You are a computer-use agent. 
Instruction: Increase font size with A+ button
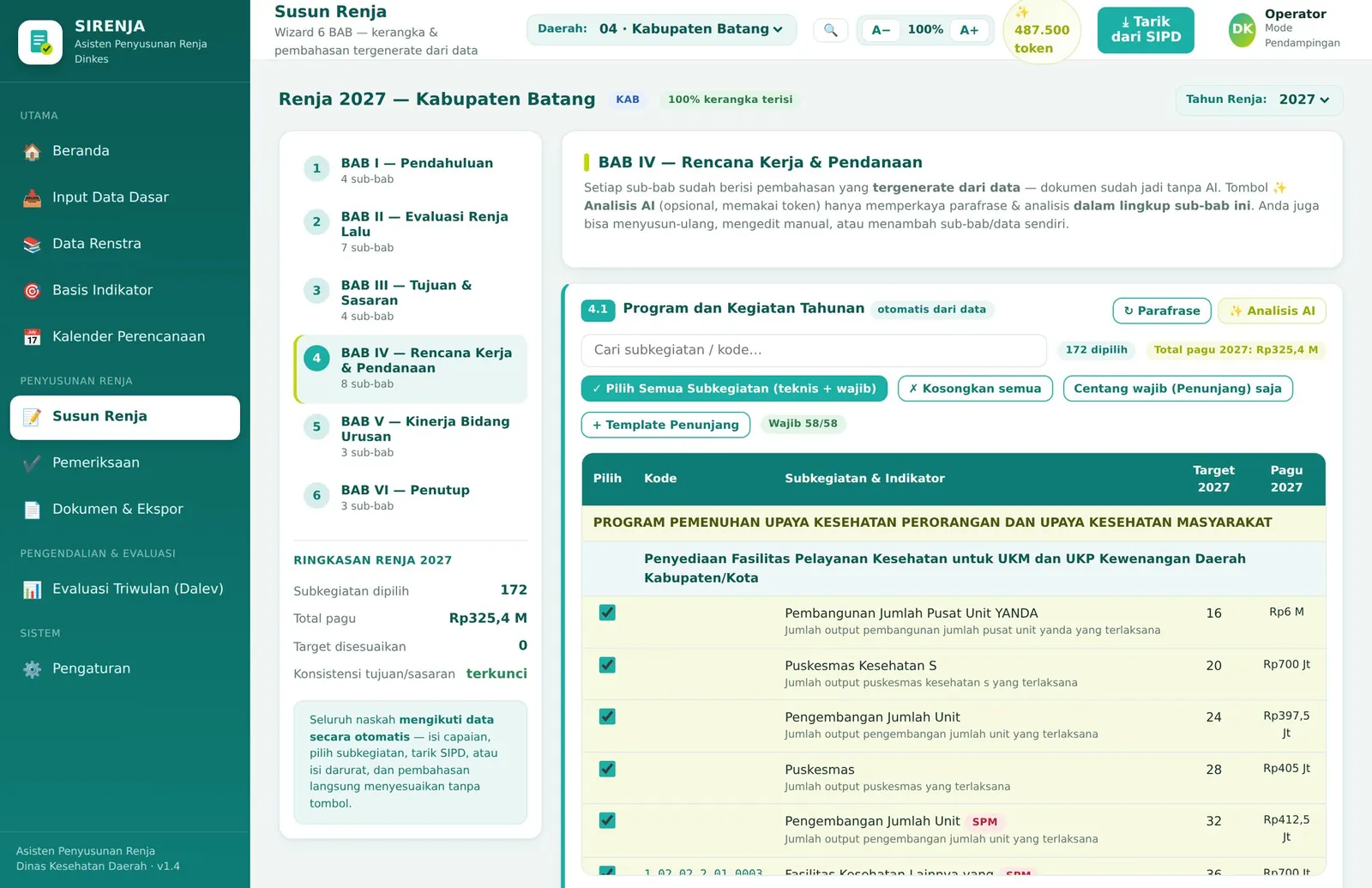[x=969, y=30]
